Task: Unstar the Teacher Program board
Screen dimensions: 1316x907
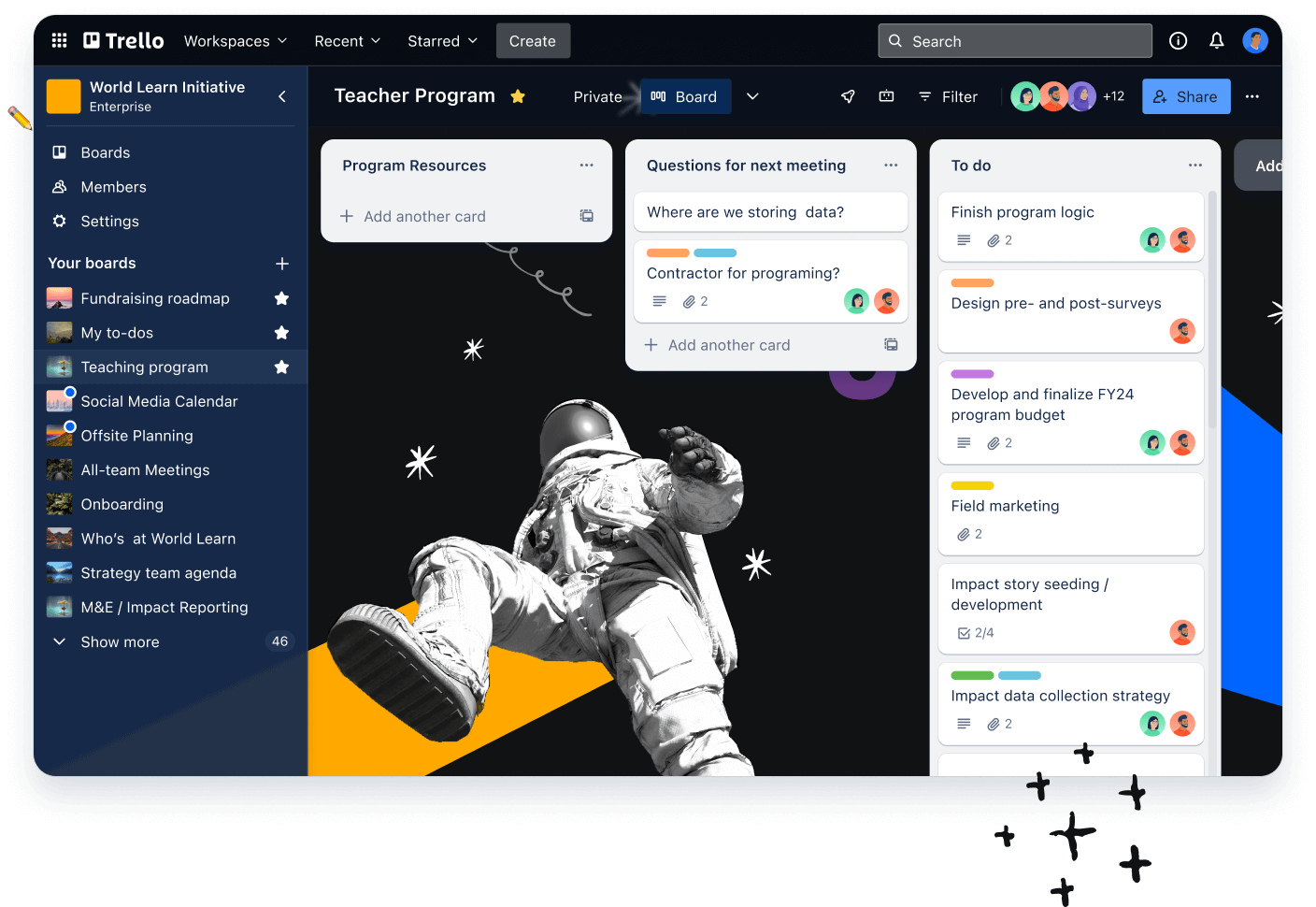Action: pos(518,96)
